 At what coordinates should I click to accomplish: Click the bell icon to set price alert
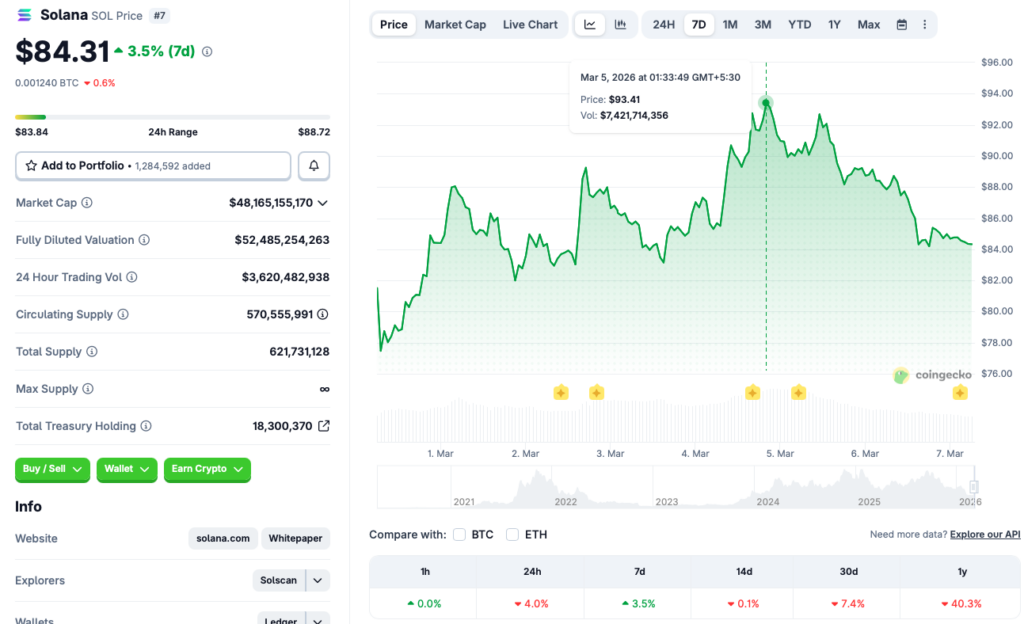tap(313, 165)
